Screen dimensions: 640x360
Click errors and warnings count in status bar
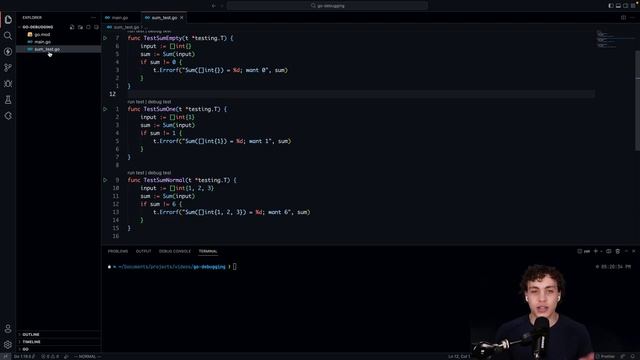click(50, 356)
